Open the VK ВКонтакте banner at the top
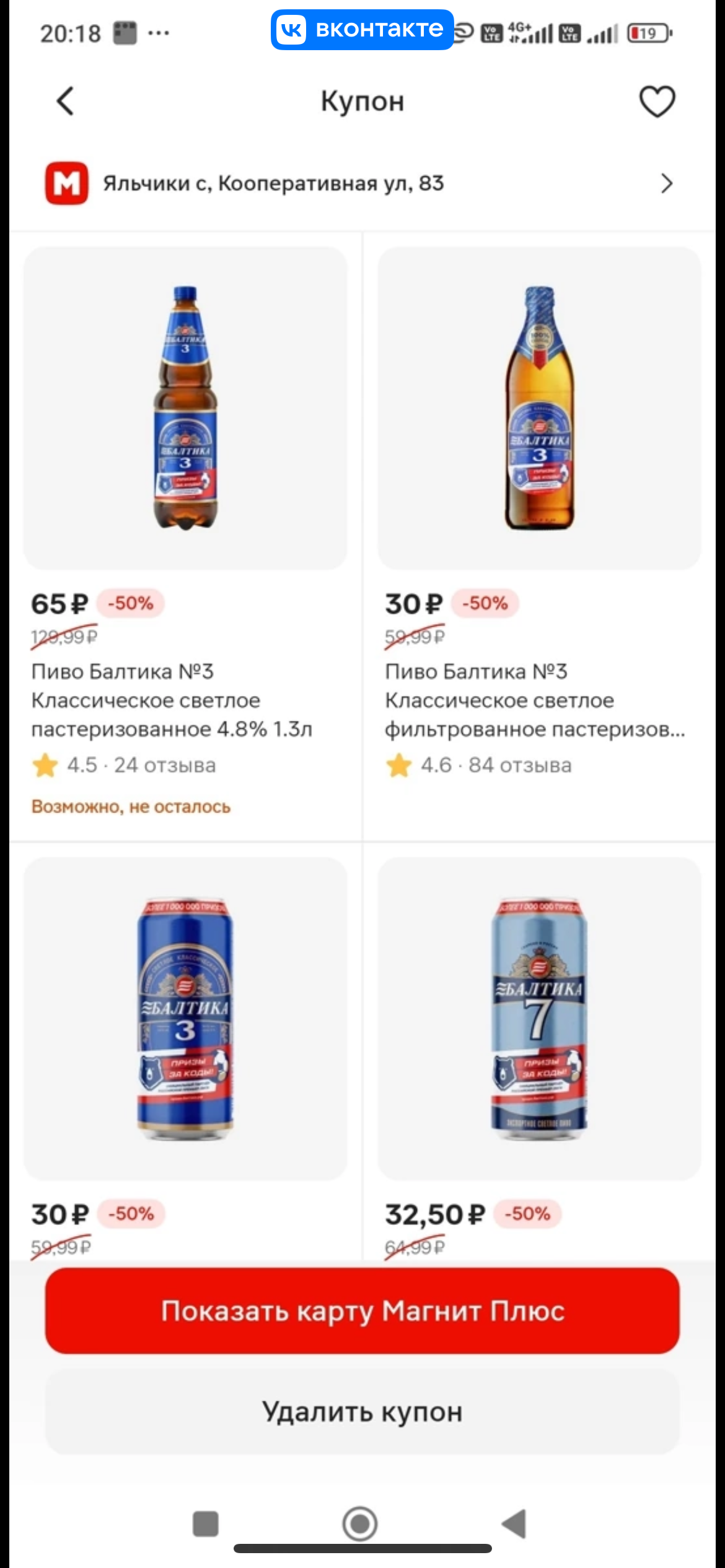725x1568 pixels. point(362,29)
